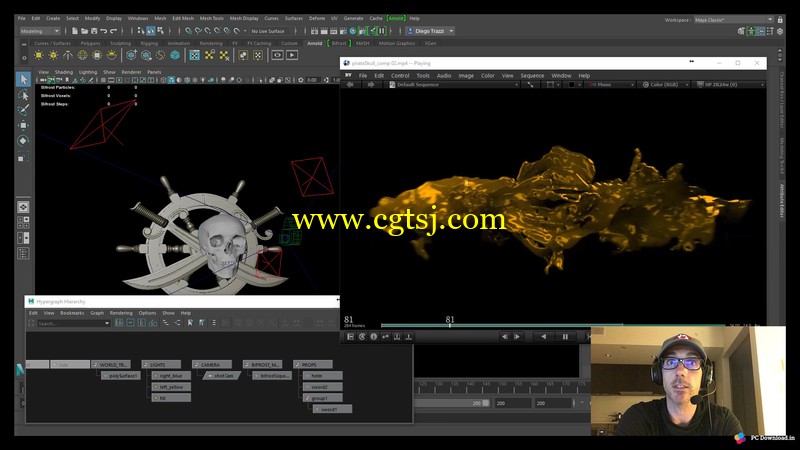Screen dimensions: 800x450
Task: Open the Arnold menu in Maya menu bar
Action: click(396, 18)
